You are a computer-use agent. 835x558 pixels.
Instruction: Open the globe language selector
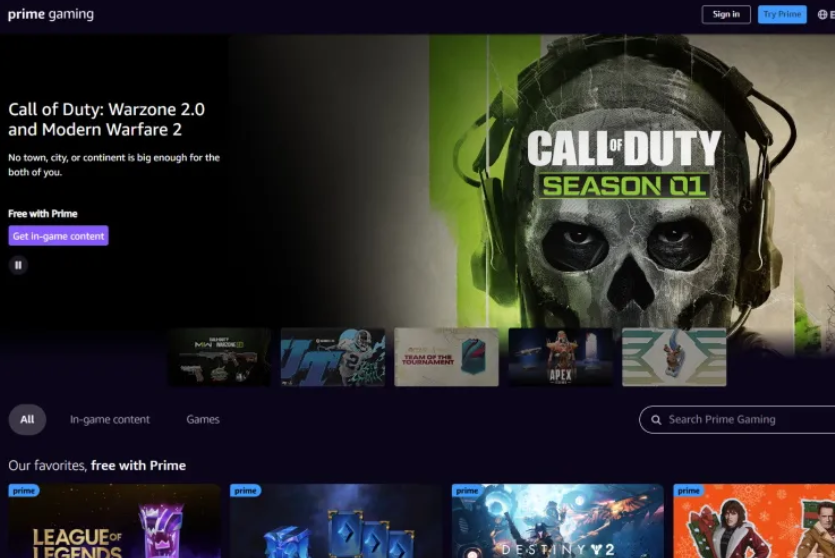[825, 15]
